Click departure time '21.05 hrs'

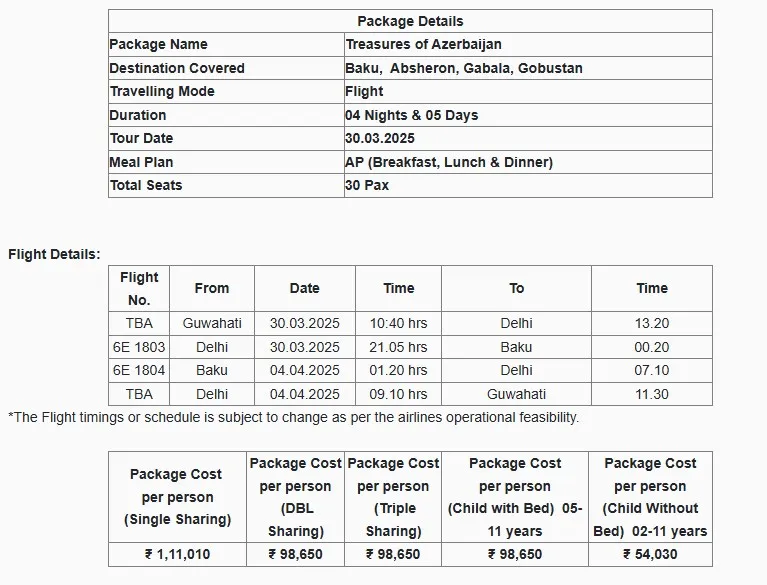[398, 347]
